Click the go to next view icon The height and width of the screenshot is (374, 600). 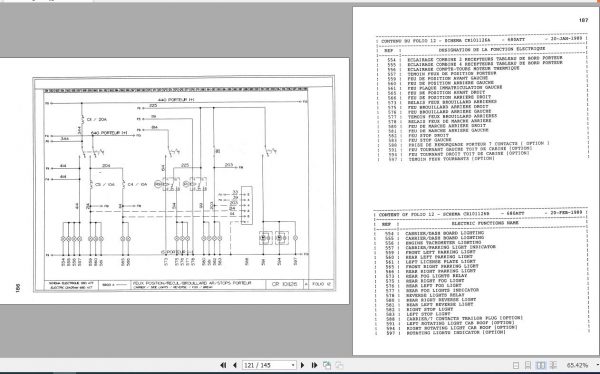339,365
